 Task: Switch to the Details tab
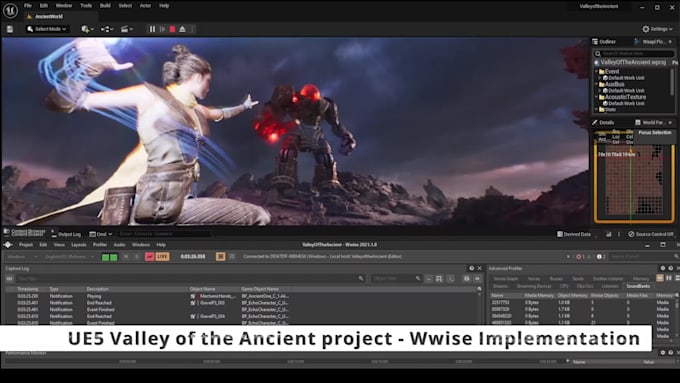[604, 123]
